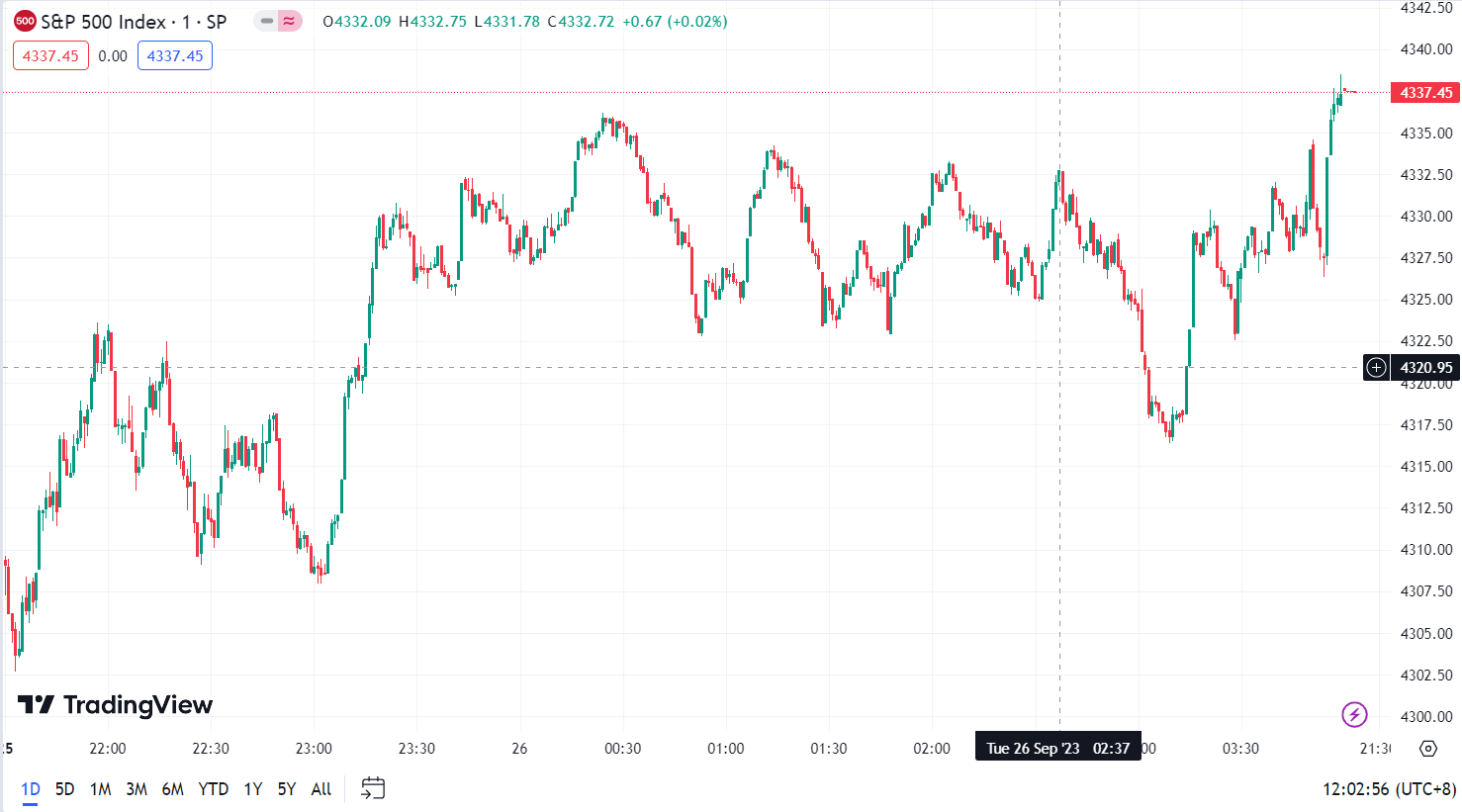
Task: Switch to the 5D time range
Action: [64, 789]
